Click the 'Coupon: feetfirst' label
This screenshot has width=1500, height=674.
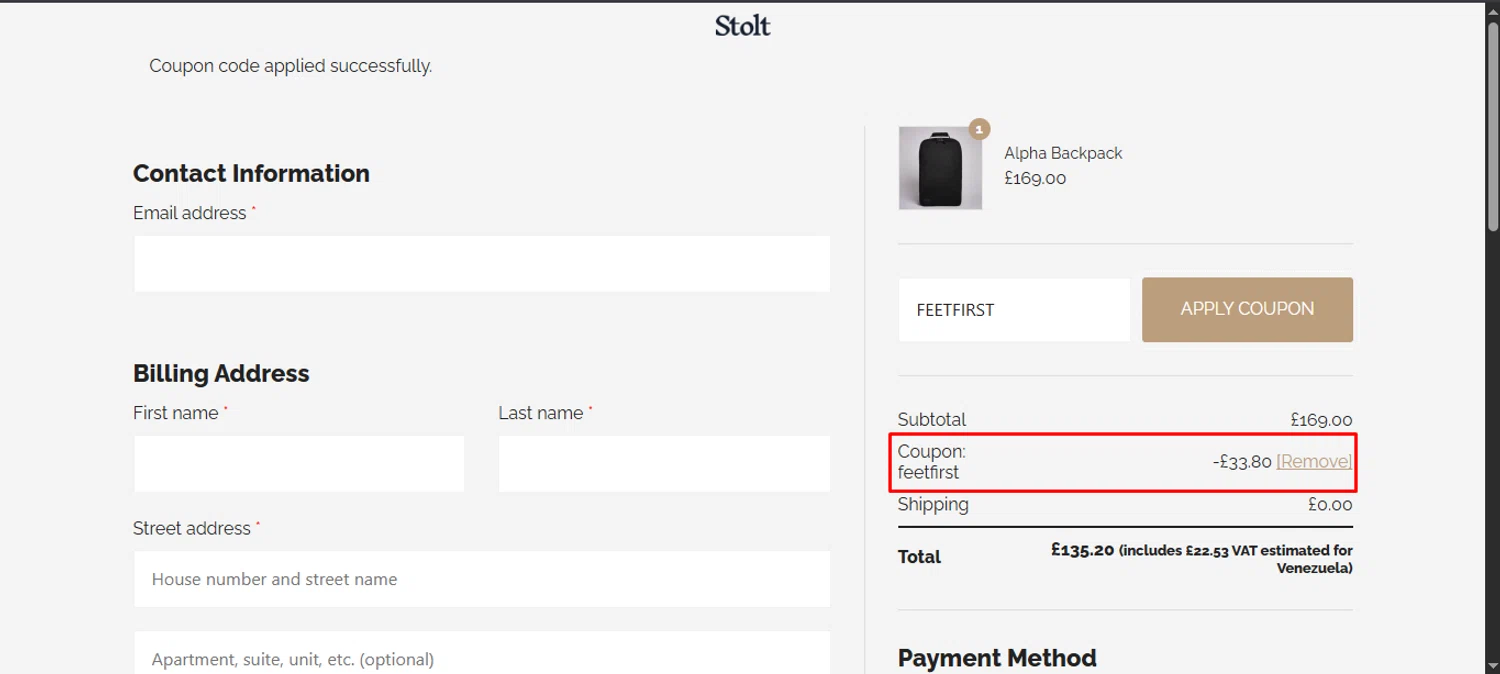coord(932,462)
